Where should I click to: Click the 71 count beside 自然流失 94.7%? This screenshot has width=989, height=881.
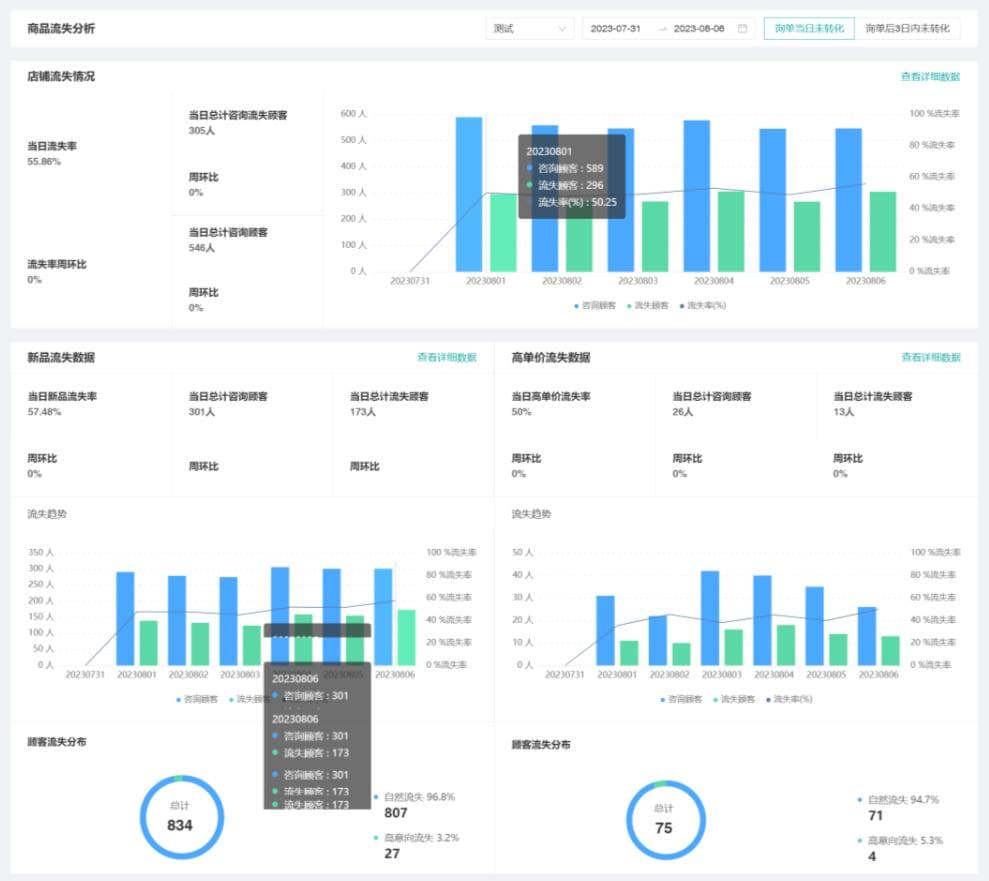pos(875,816)
